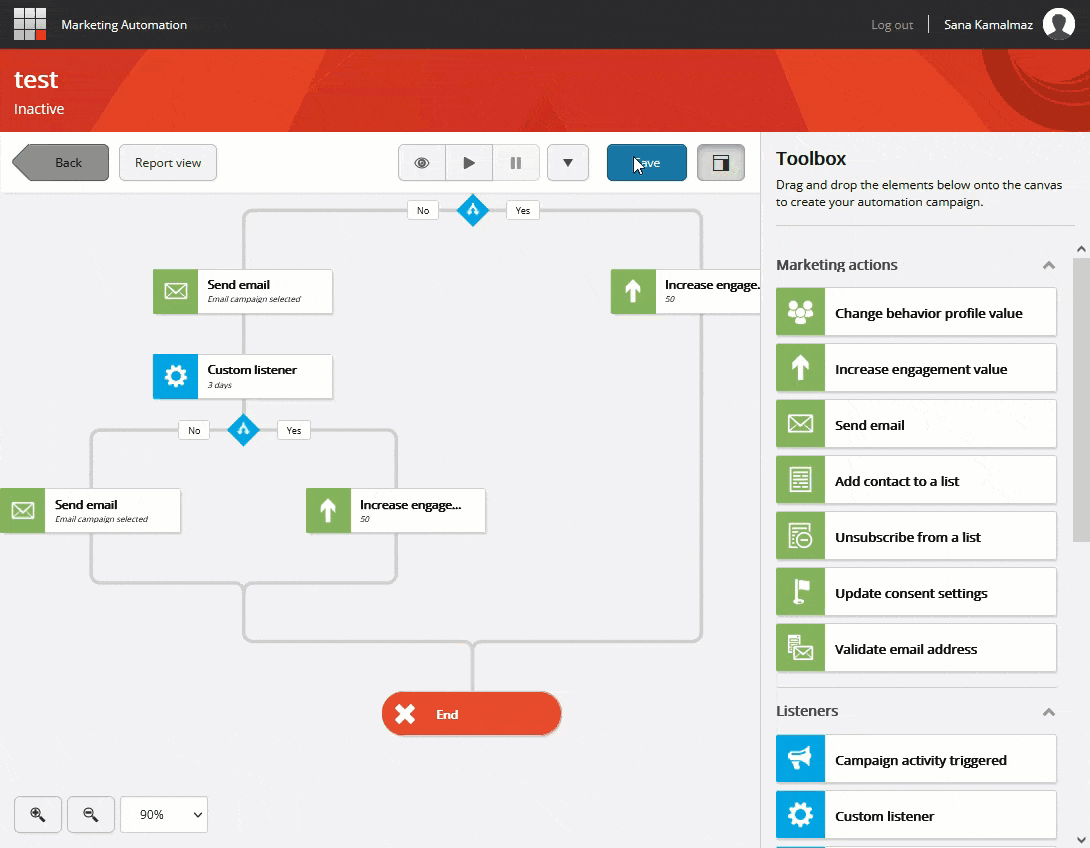Open the 90% zoom level dropdown

point(164,815)
